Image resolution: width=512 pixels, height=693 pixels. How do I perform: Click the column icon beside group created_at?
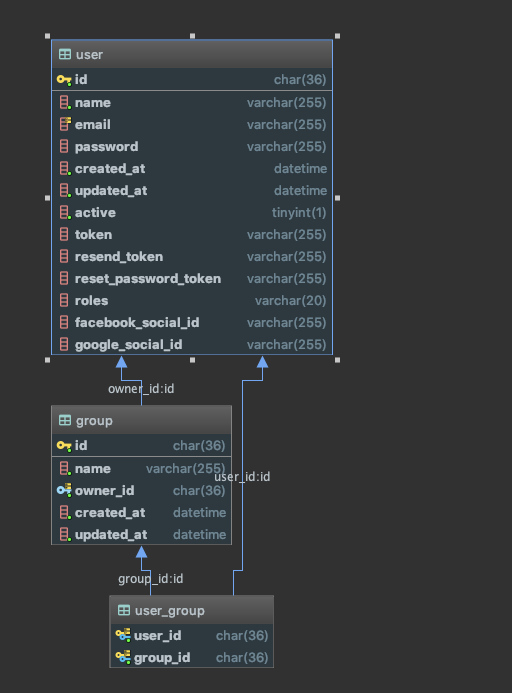click(x=65, y=512)
